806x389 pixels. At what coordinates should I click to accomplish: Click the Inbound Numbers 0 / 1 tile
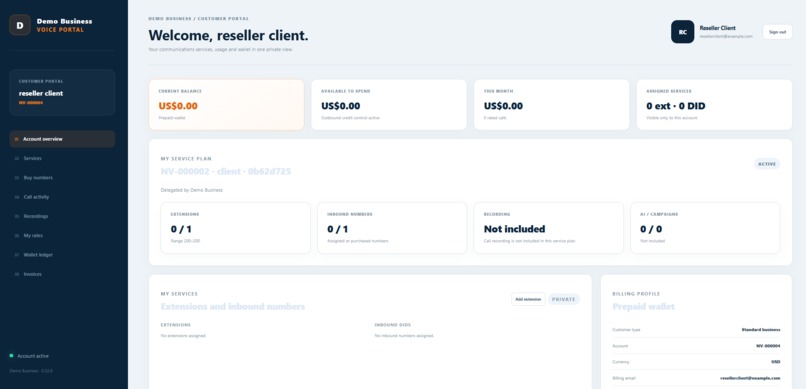(392, 228)
